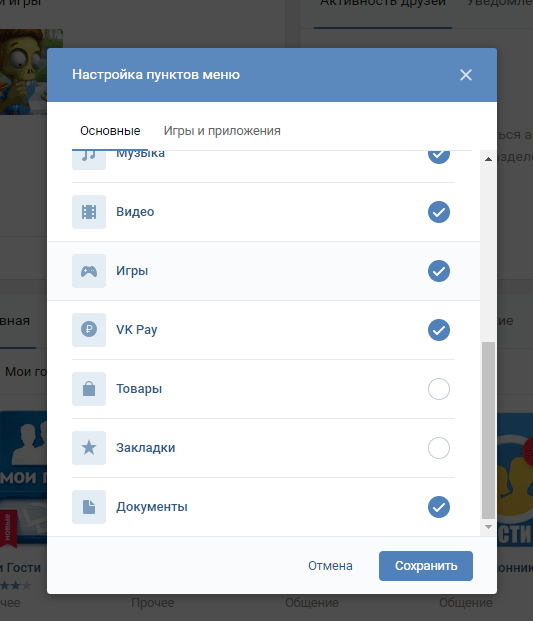Click the Video film strip icon
Screen dimensions: 533x621
click(89, 212)
